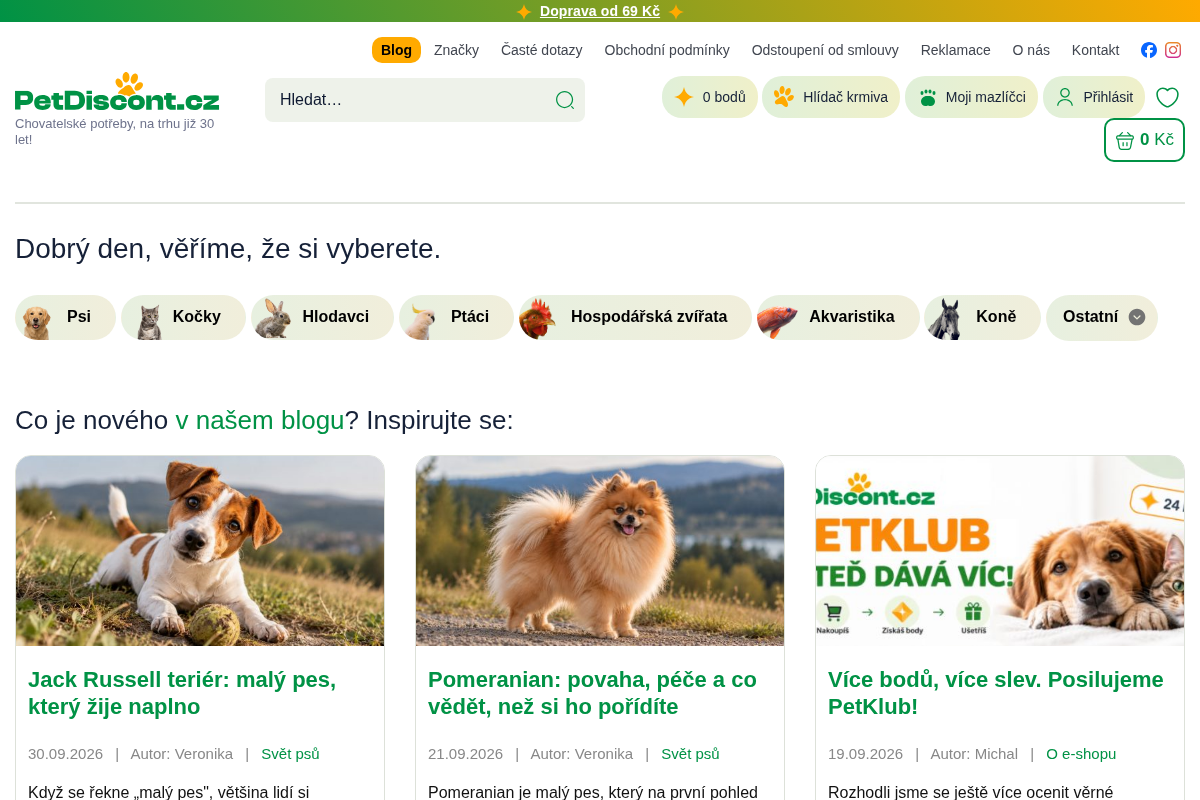Click the O e-shopu category tag

point(1081,754)
